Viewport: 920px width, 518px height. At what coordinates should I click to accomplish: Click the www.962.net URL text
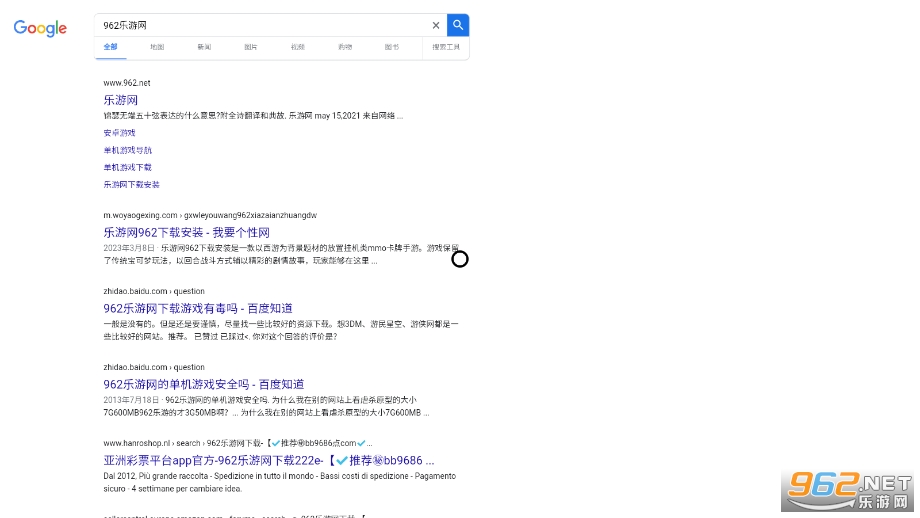pyautogui.click(x=127, y=83)
